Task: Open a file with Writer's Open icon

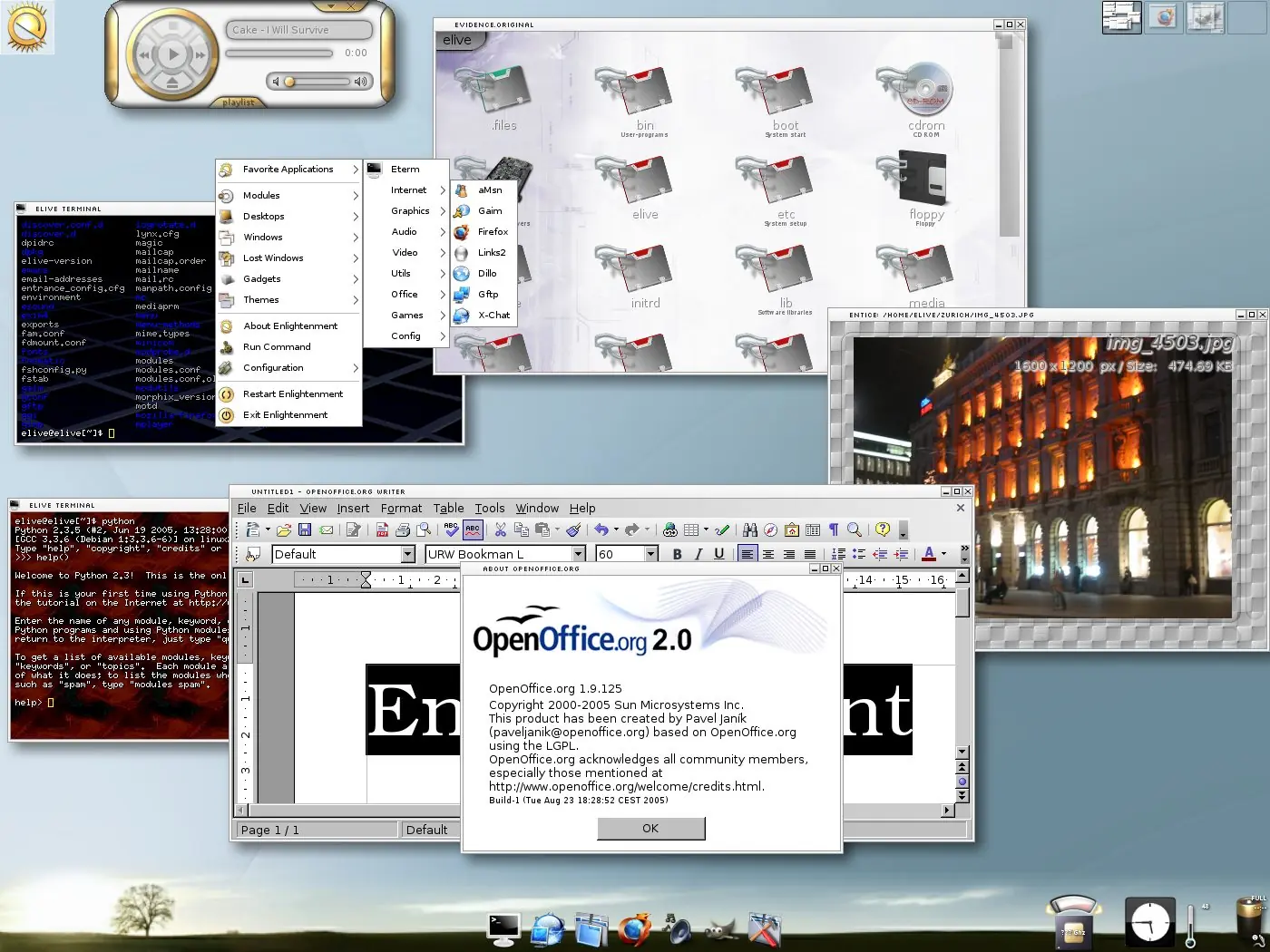Action: click(284, 529)
